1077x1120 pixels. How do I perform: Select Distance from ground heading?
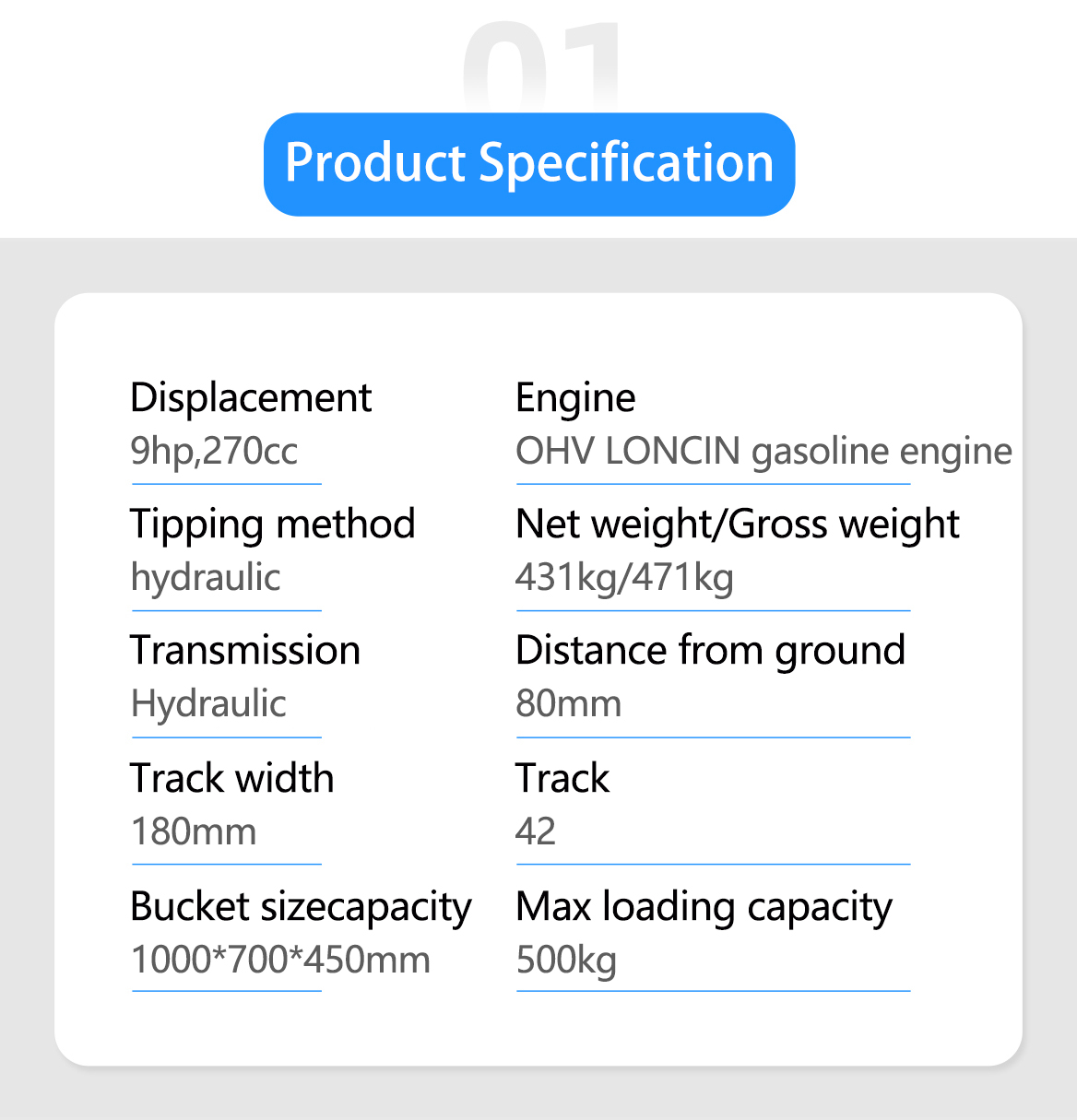pyautogui.click(x=710, y=652)
